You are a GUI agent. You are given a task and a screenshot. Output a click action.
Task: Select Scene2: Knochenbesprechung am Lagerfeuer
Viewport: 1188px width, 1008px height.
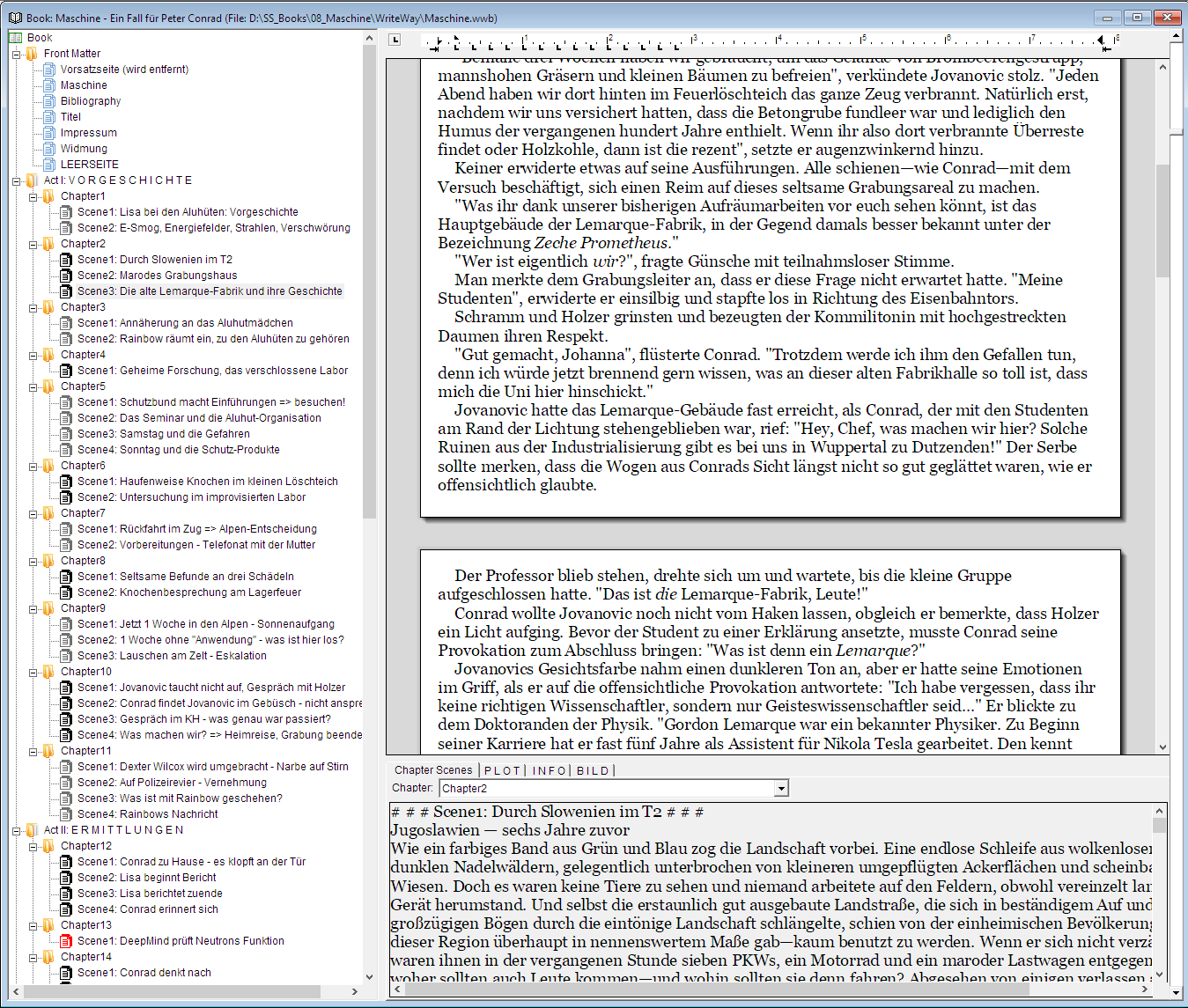(189, 592)
